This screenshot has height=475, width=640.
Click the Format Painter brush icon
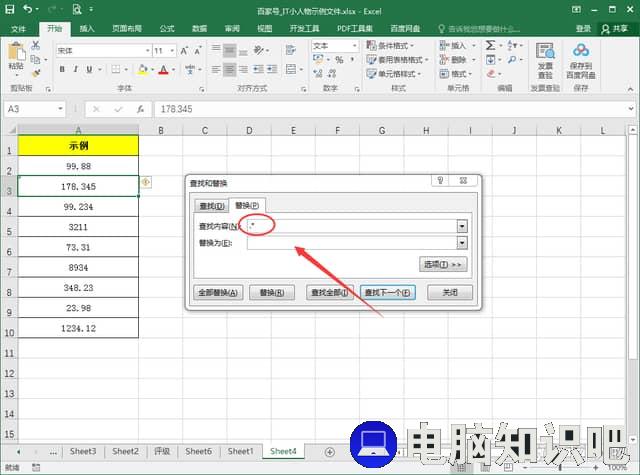point(36,73)
